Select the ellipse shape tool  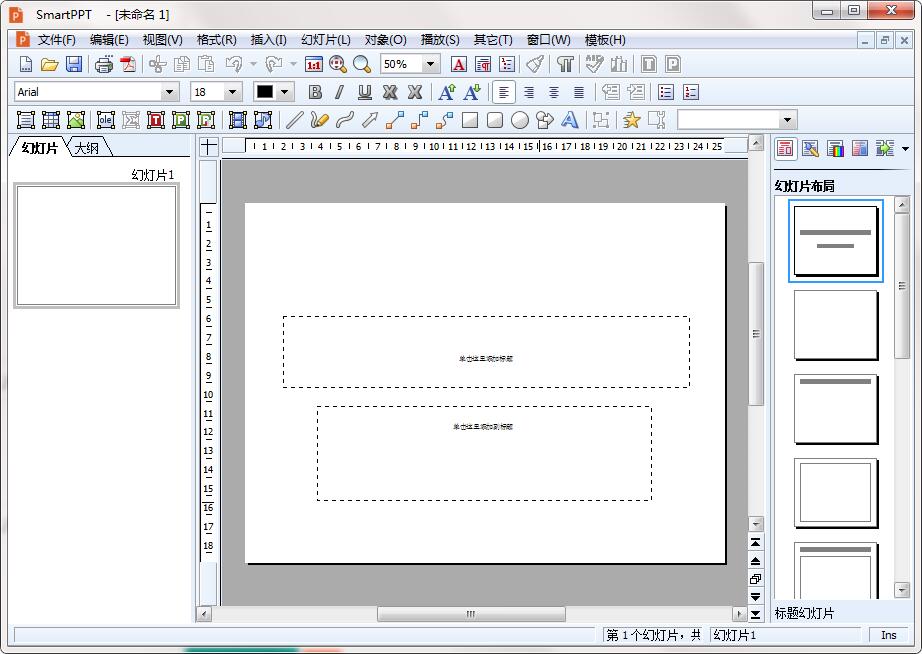point(520,120)
